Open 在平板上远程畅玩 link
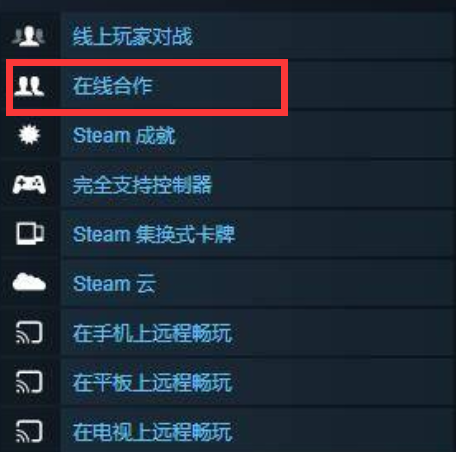This screenshot has height=452, width=456. [x=152, y=382]
